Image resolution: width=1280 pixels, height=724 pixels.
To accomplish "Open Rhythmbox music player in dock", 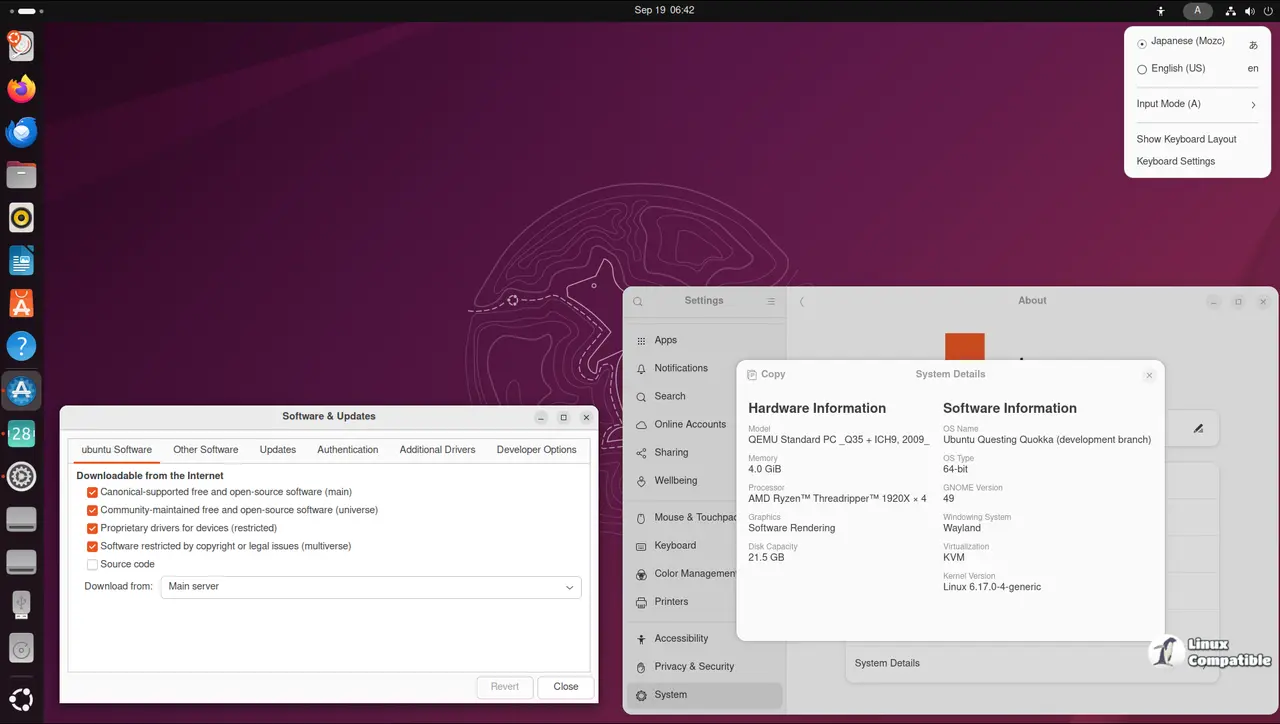I will point(21,217).
